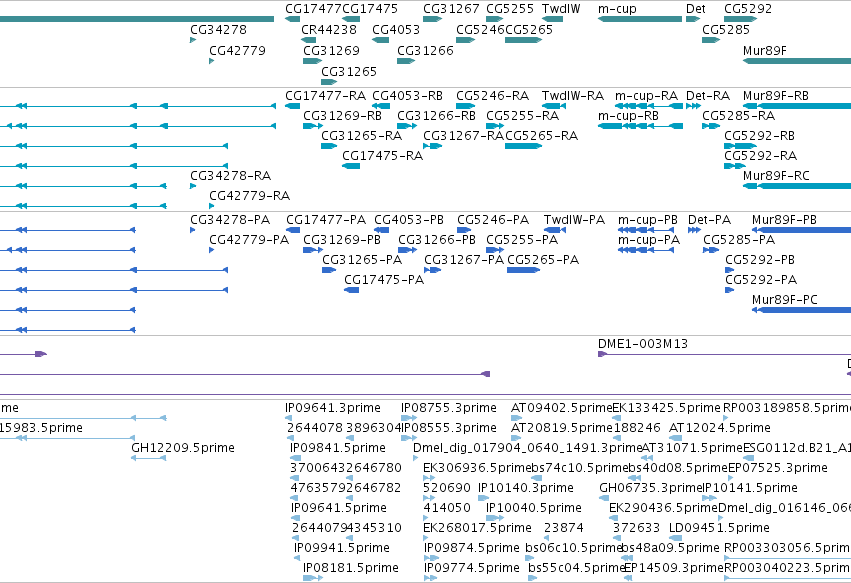
Task: Click the CG5292-RA transcript label
Action: [760, 156]
